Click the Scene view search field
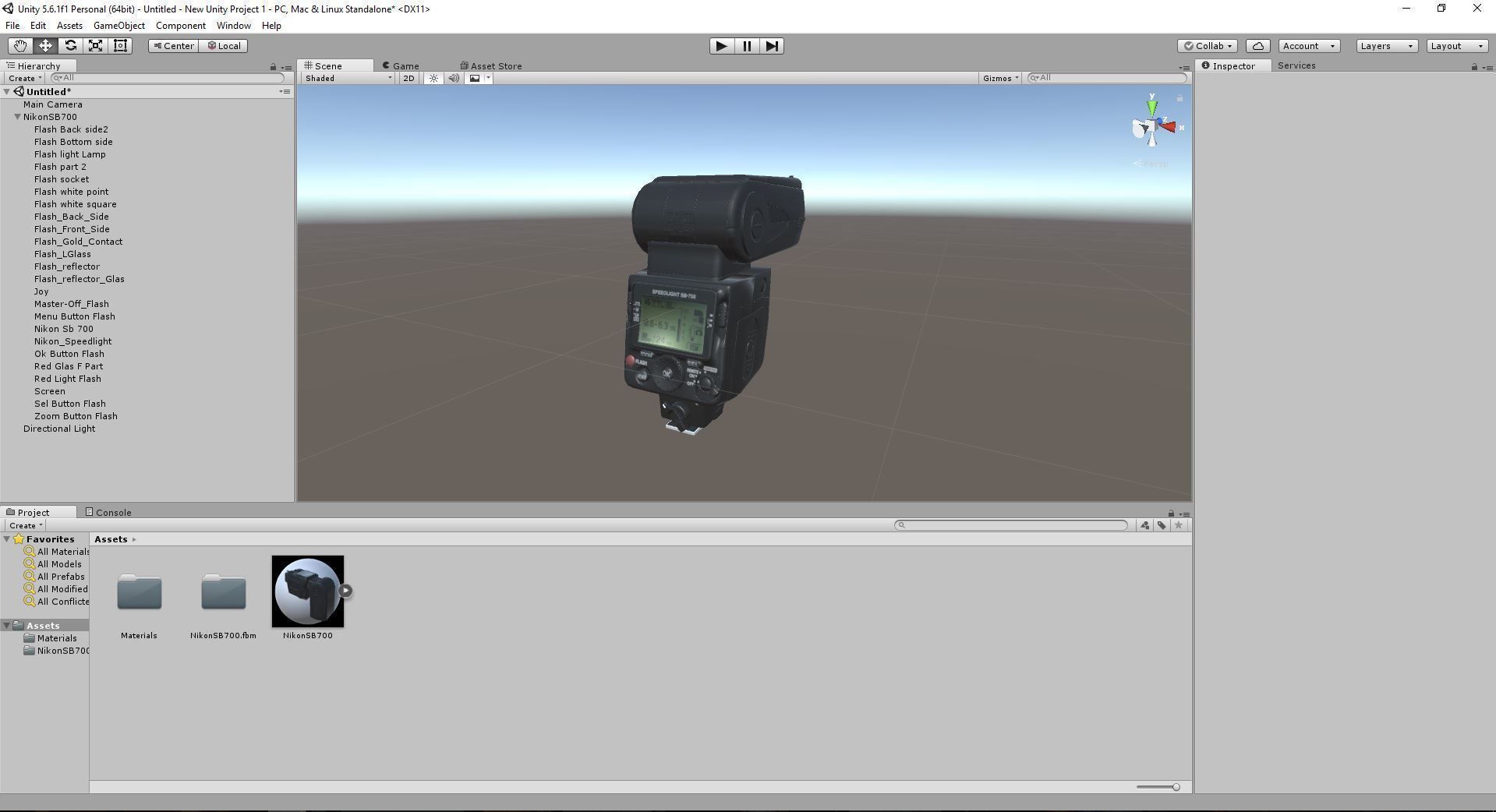Screen dimensions: 1496x812 point(1107,78)
